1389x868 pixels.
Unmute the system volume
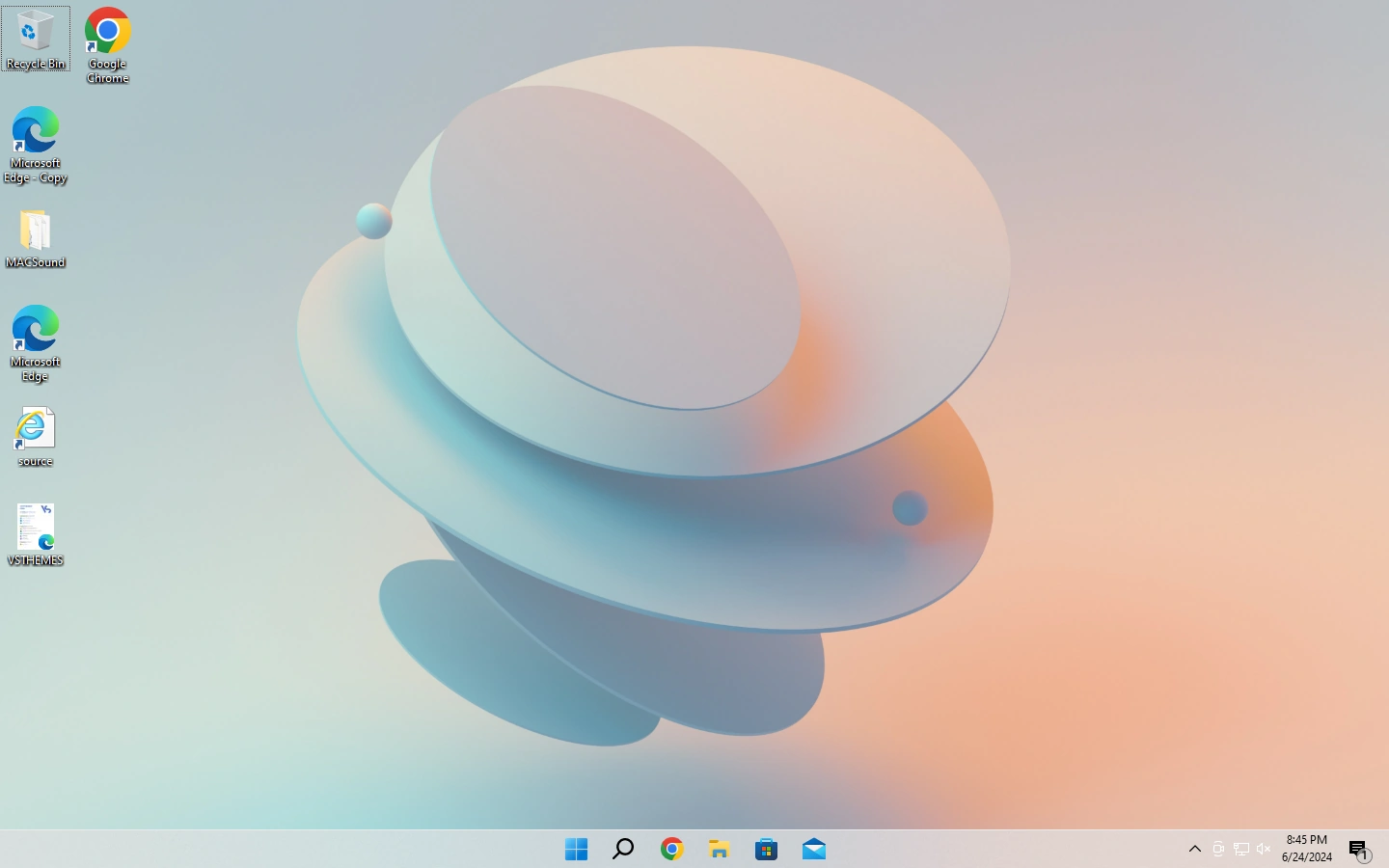(1264, 850)
